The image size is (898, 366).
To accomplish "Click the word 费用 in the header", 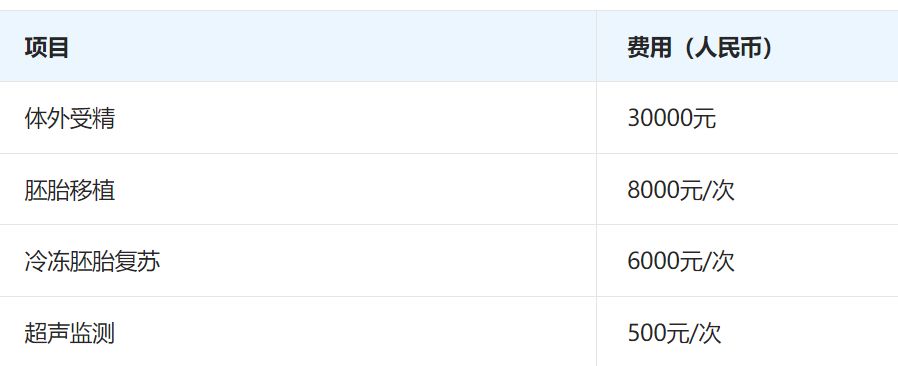I will point(649,47).
